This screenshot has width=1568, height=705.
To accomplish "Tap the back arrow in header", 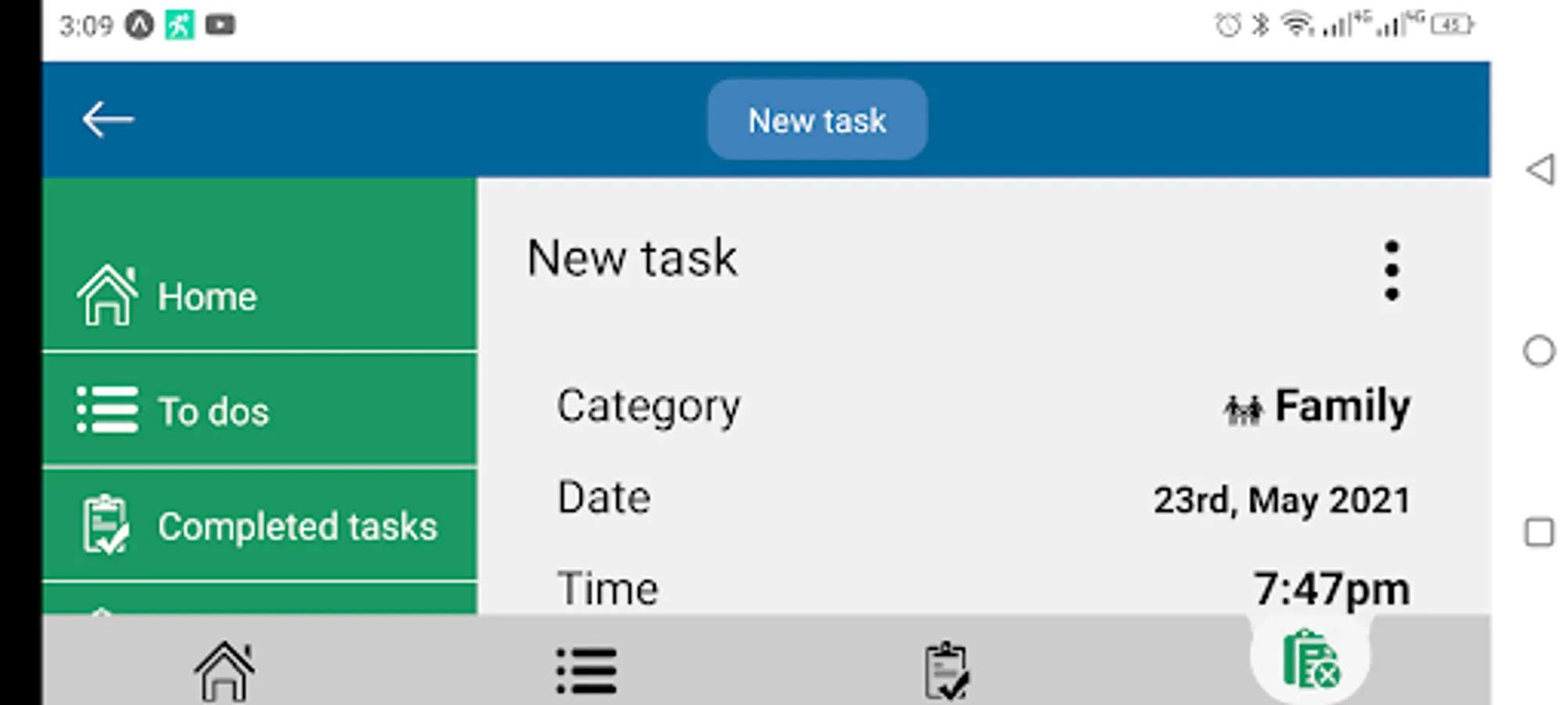I will click(x=108, y=120).
